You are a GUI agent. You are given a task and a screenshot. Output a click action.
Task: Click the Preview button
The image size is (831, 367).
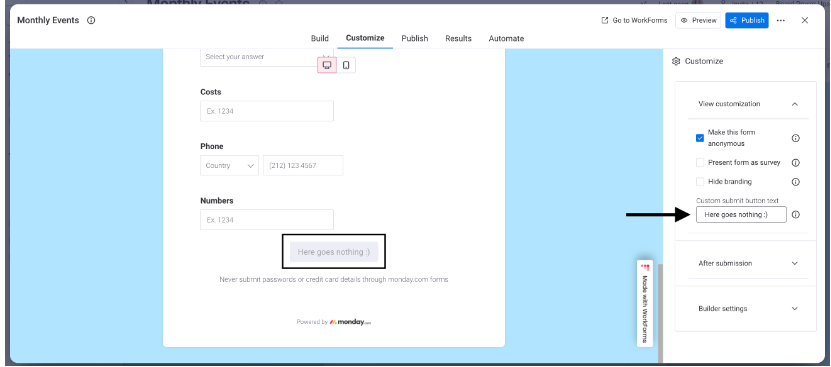tap(698, 21)
